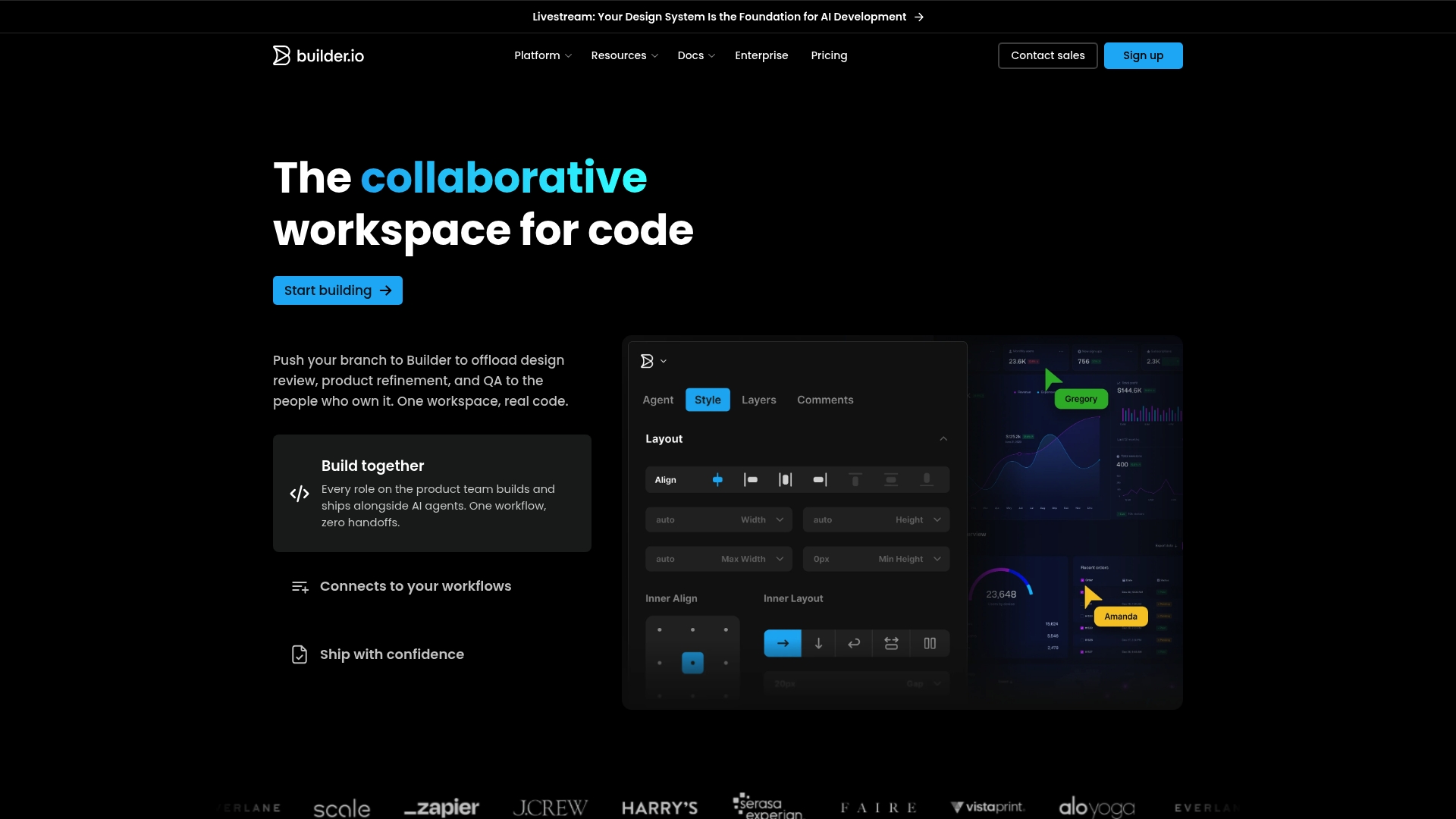
Task: Click the rightward row direction icon
Action: [x=783, y=643]
